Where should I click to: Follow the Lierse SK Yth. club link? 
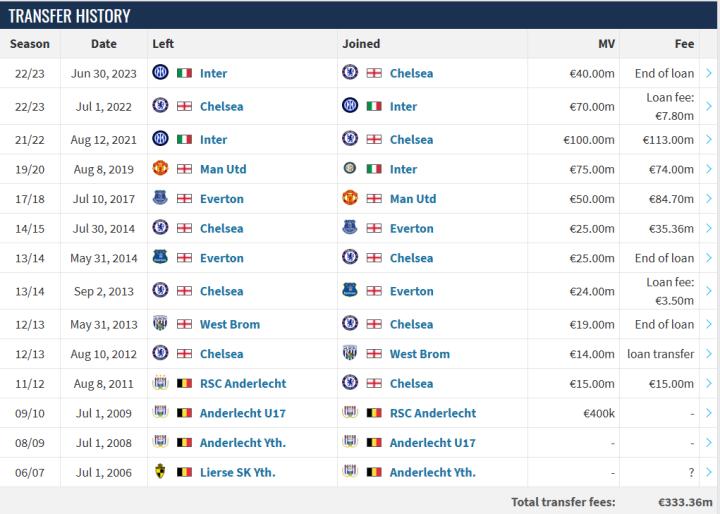[x=237, y=472]
